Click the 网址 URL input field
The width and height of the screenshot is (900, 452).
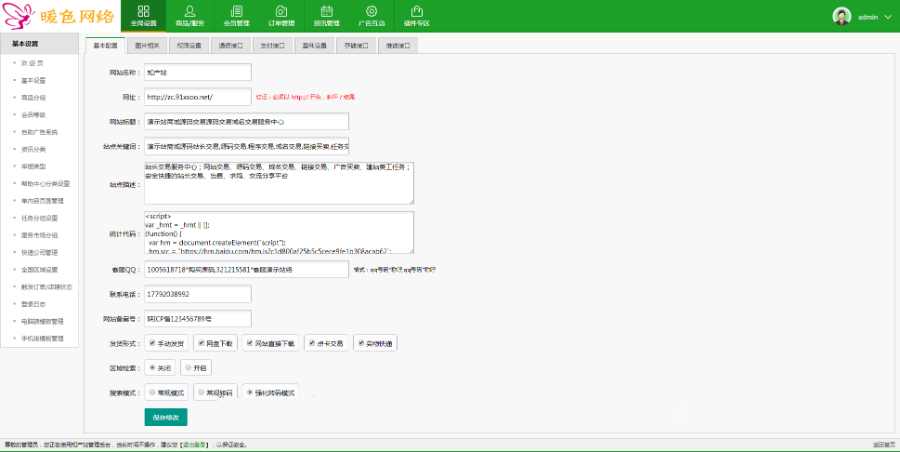[197, 97]
